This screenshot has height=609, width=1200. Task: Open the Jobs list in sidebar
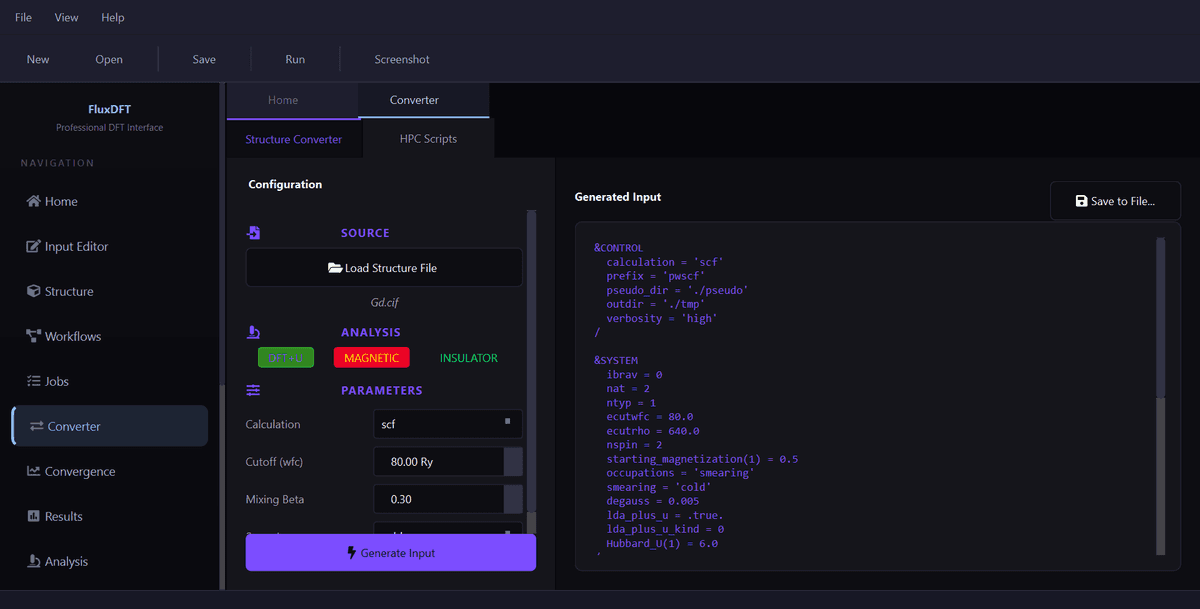click(56, 381)
